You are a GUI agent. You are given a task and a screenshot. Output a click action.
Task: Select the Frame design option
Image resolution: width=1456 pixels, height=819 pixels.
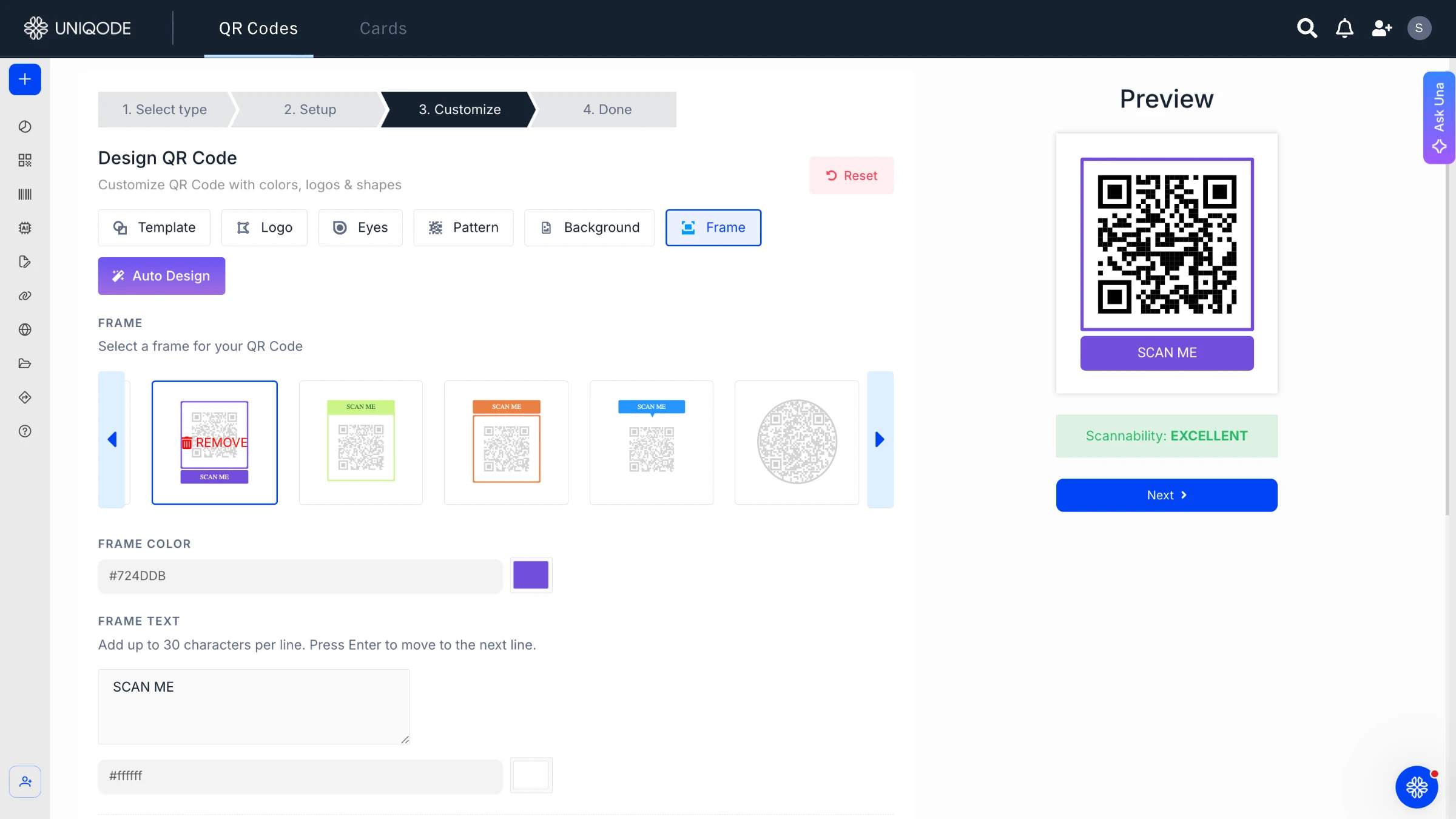click(x=713, y=227)
